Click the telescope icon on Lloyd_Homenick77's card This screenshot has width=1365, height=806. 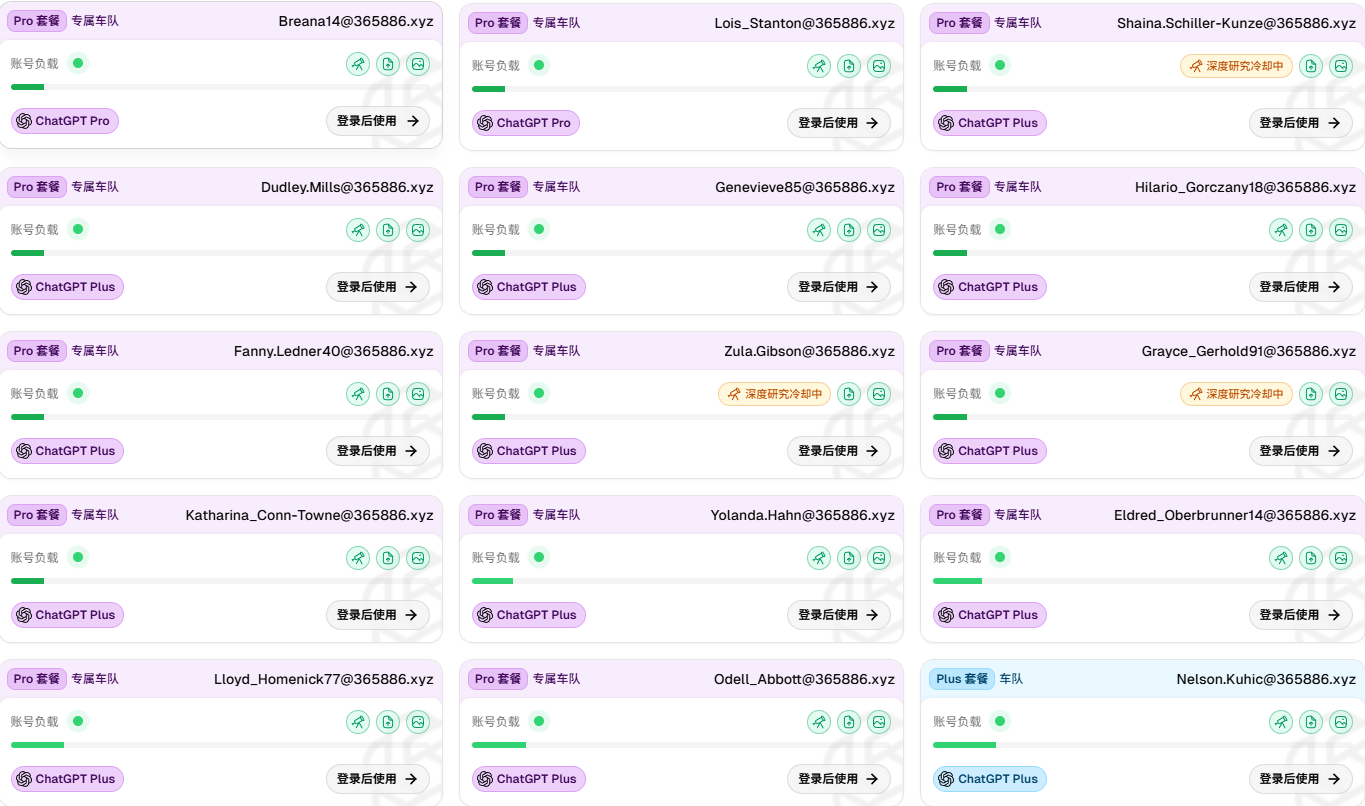(358, 722)
